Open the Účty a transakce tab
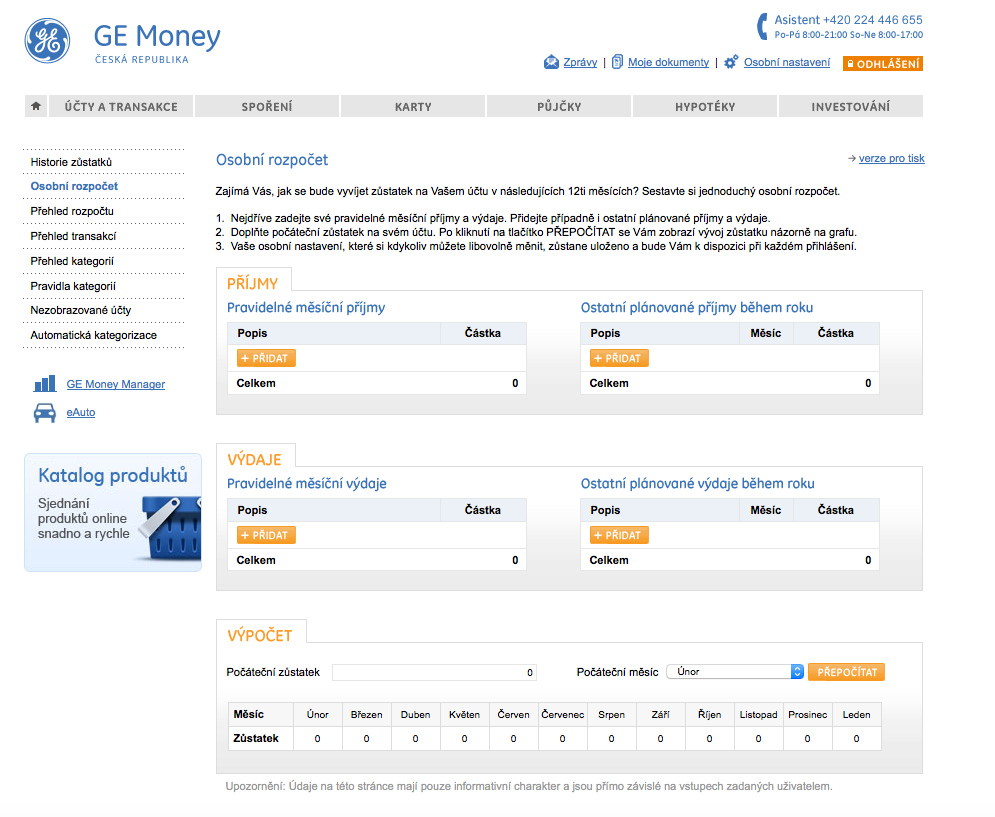Viewport: 995px width, 817px height. (121, 106)
